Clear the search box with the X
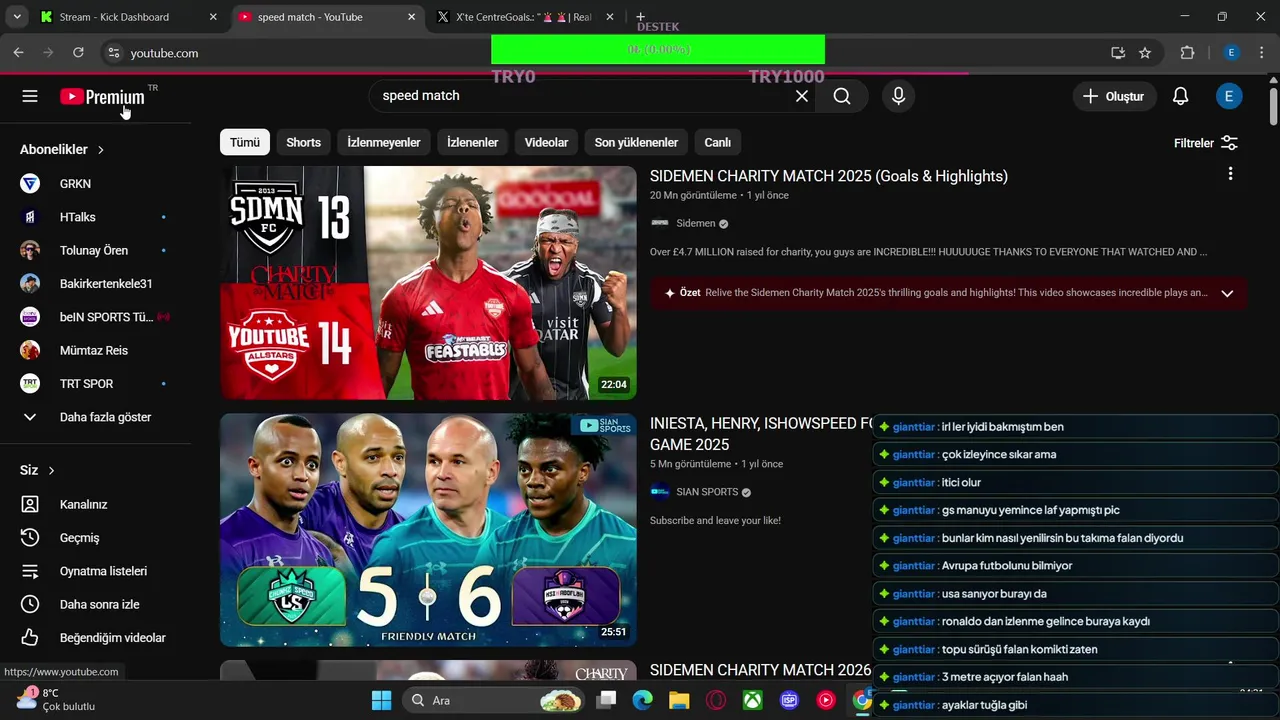This screenshot has width=1280, height=720. tap(801, 96)
